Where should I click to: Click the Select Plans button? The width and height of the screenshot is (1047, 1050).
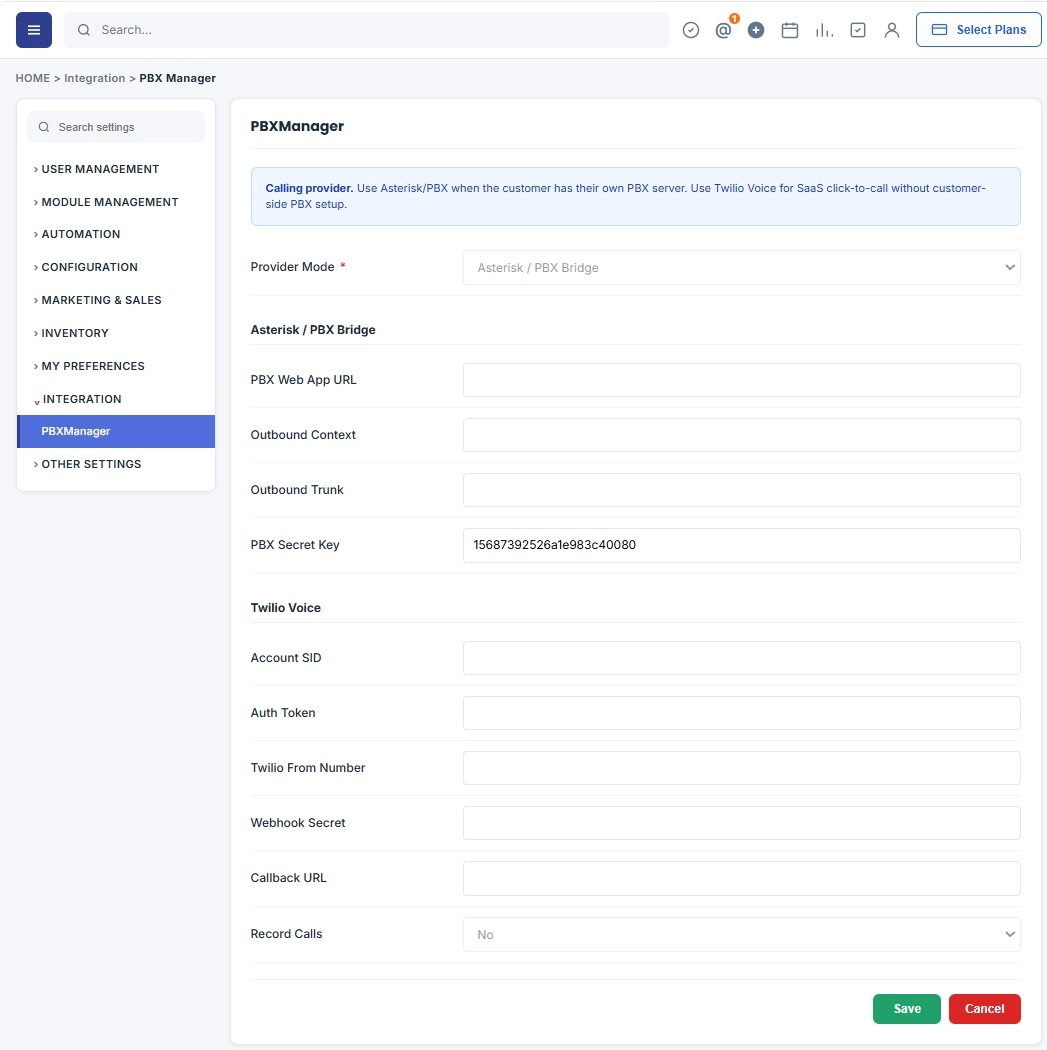coord(978,30)
